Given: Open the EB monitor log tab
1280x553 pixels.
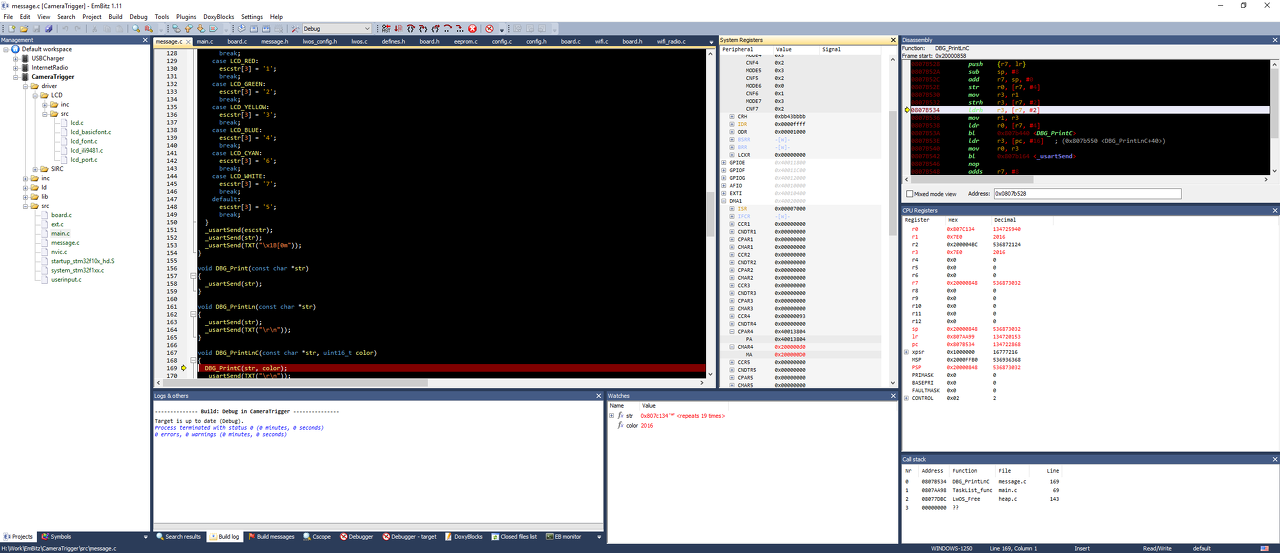Looking at the screenshot, I should tap(562, 537).
